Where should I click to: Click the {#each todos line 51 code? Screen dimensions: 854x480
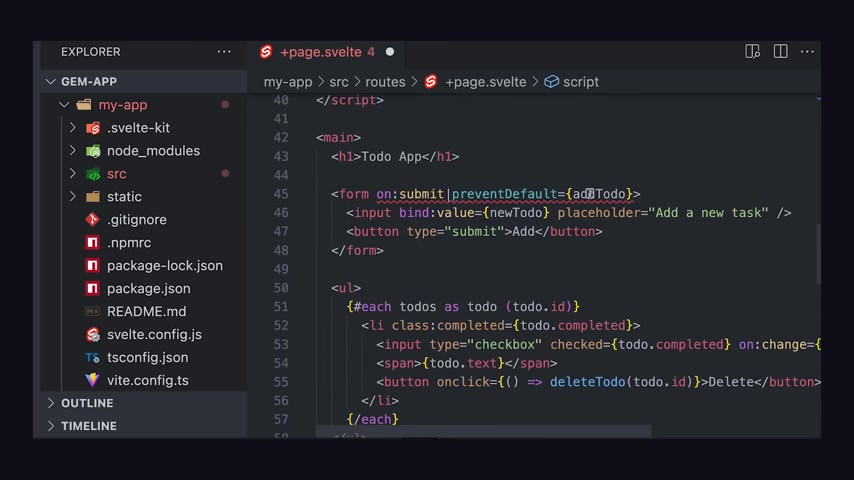(463, 307)
